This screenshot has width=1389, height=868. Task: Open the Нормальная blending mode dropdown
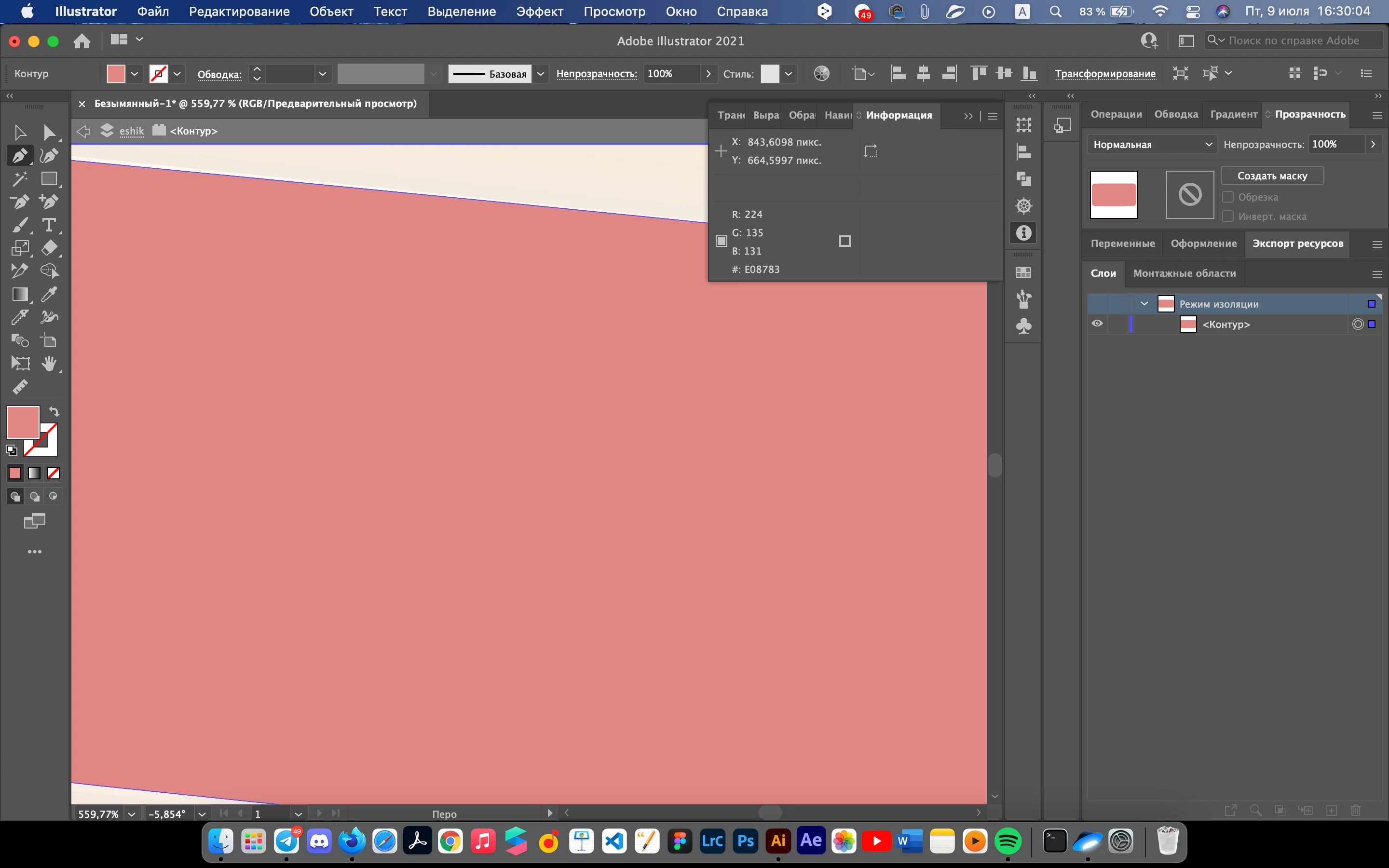click(1151, 145)
